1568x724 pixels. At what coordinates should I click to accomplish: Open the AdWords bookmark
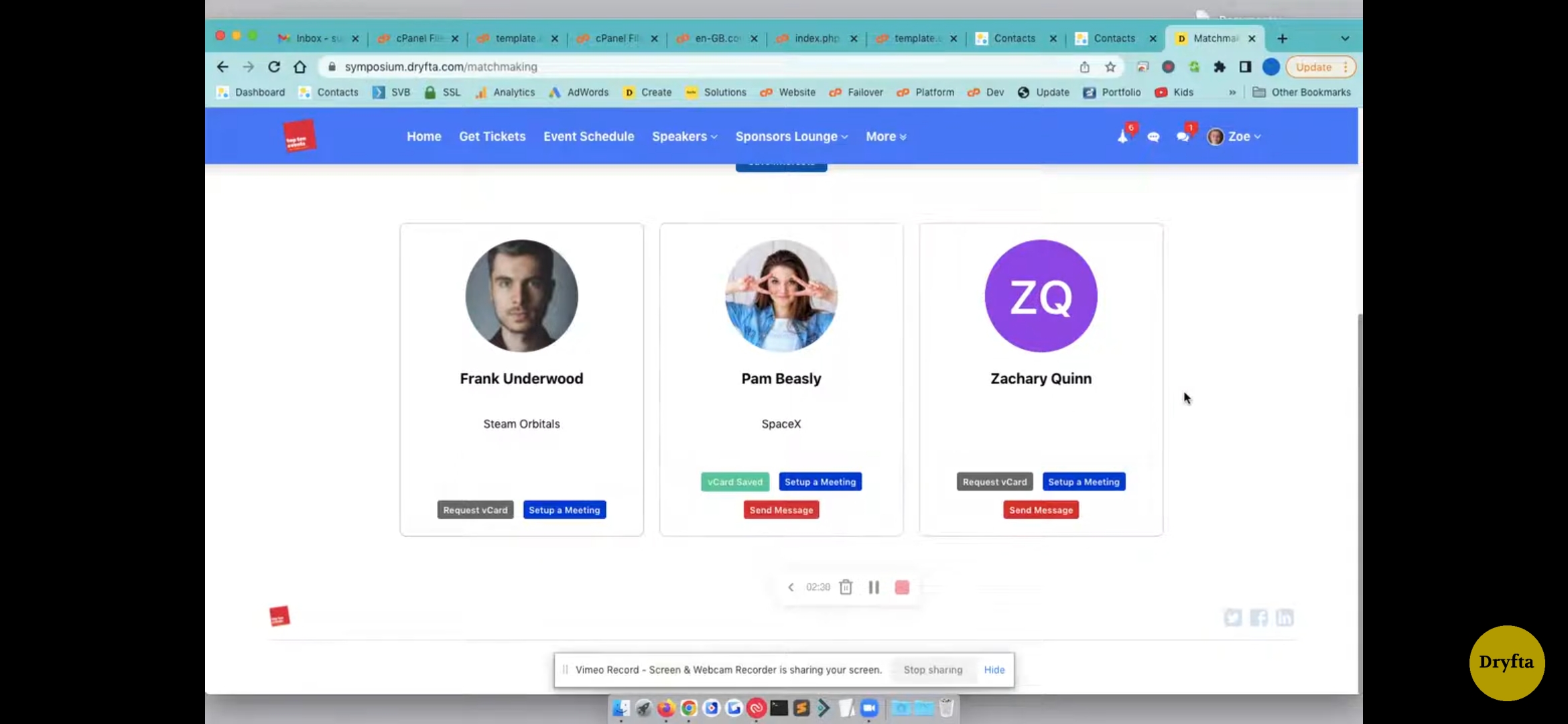[x=578, y=92]
